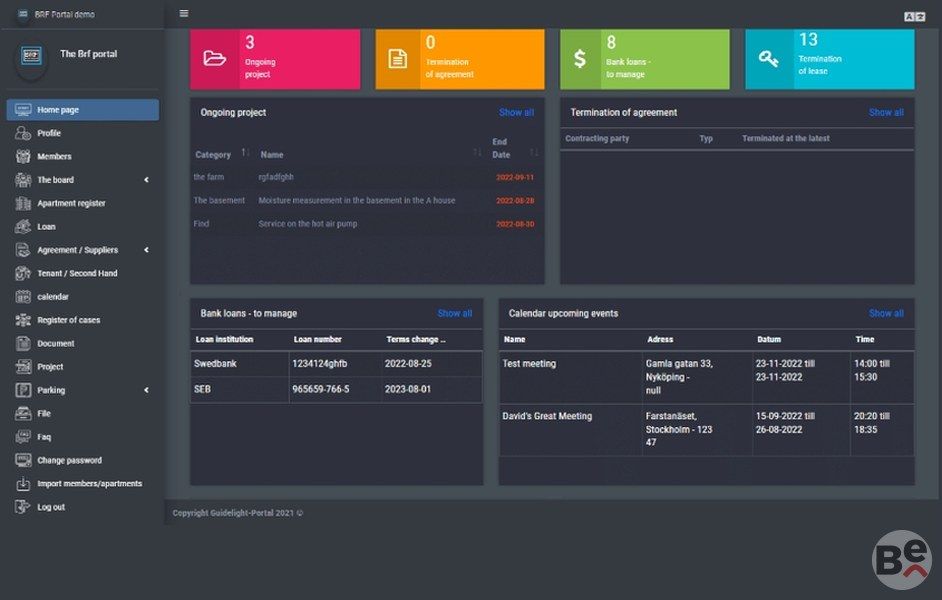This screenshot has width=942, height=600.
Task: Click the Log out icon
Action: (x=23, y=507)
